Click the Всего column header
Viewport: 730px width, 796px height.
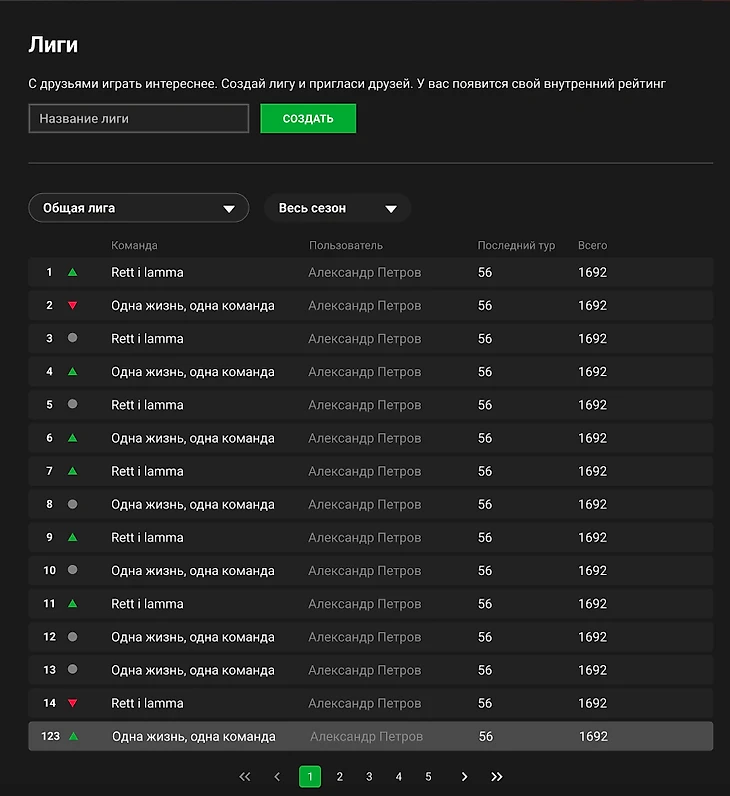(x=592, y=245)
